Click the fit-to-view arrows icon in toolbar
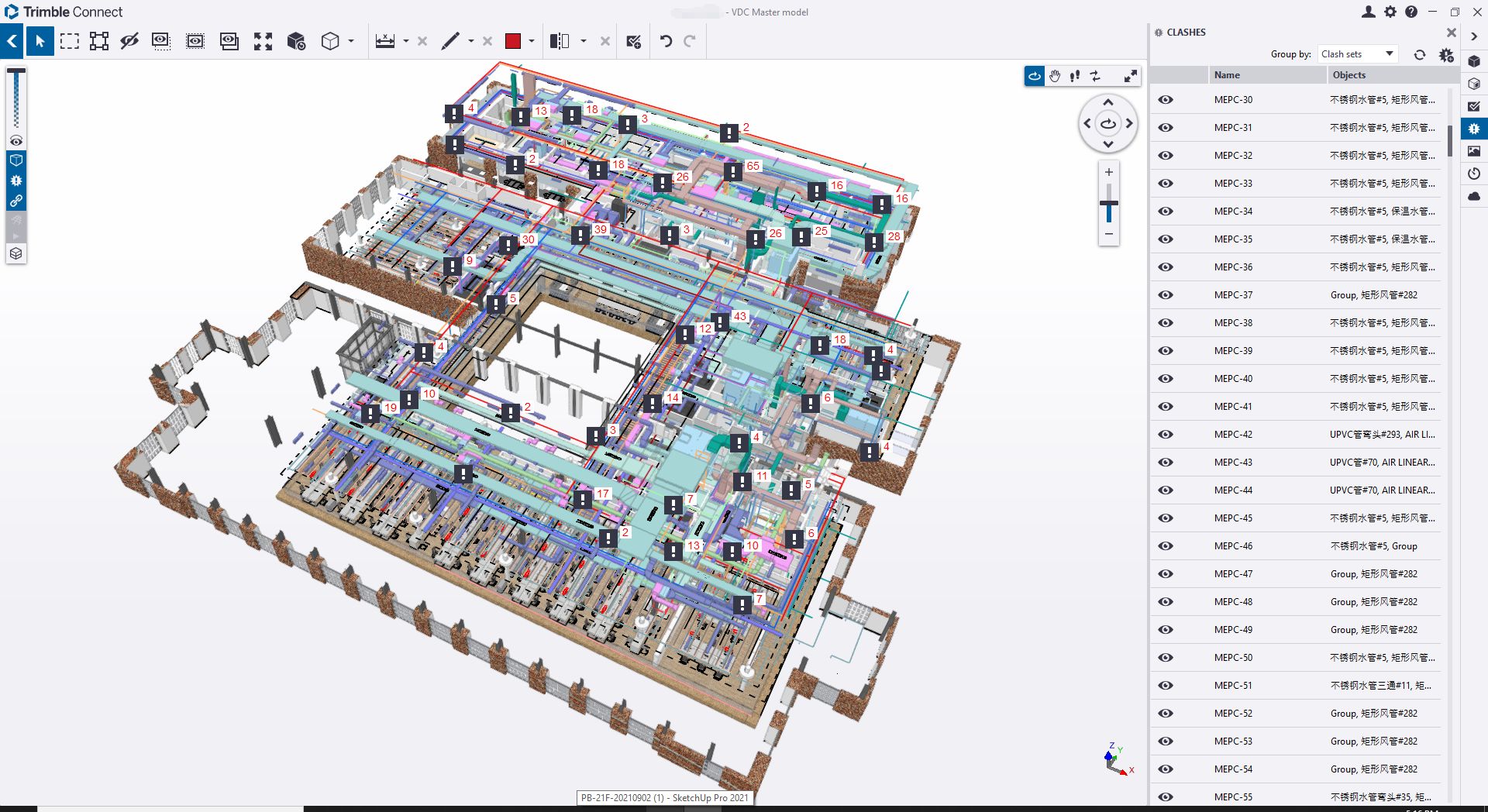This screenshot has height=812, width=1488. pos(263,41)
